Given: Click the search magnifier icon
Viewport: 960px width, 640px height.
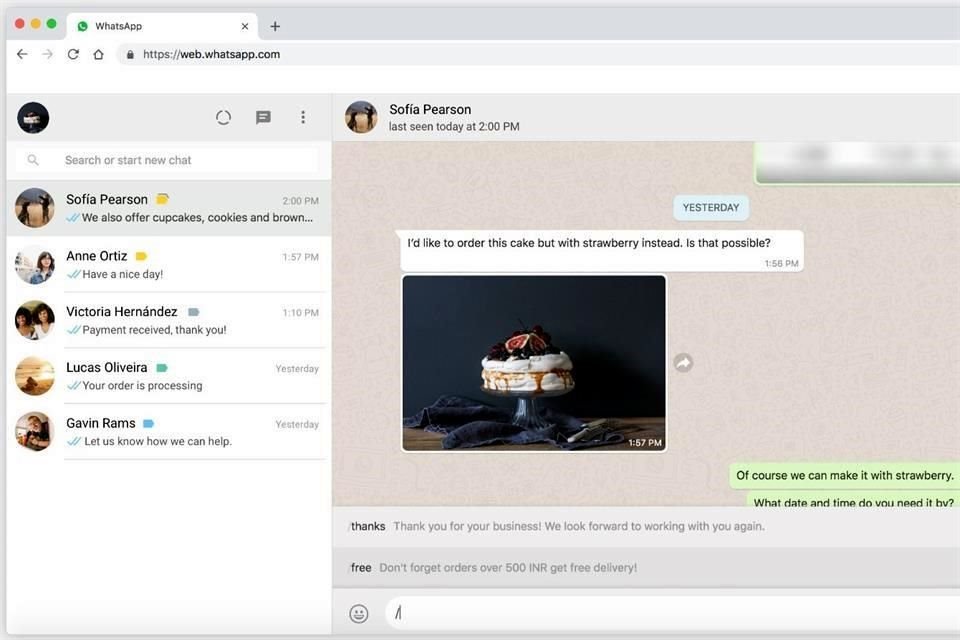Looking at the screenshot, I should tap(33, 159).
